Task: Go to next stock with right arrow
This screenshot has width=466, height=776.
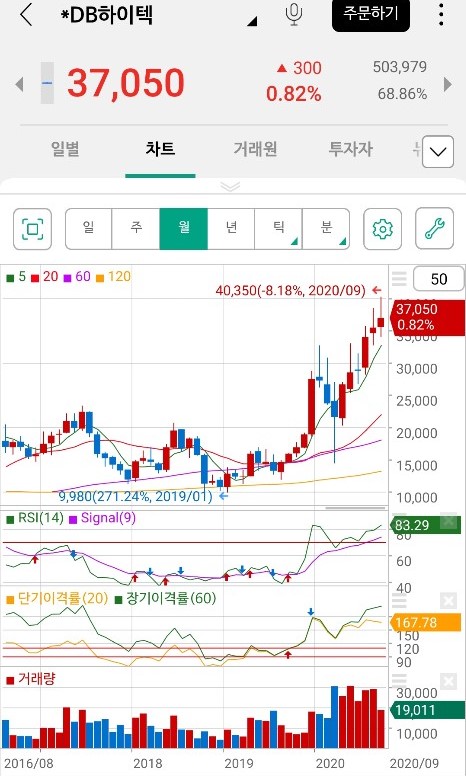Action: pos(447,84)
